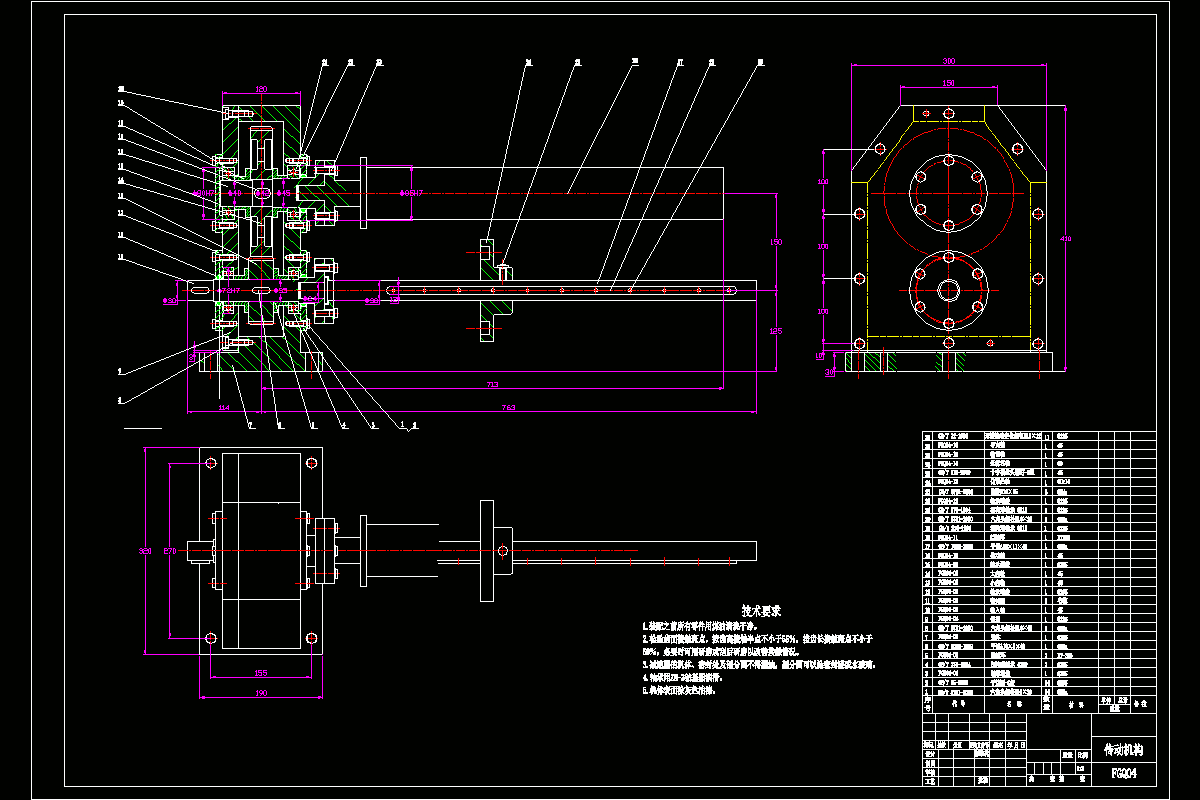Click the "180" width dimension text
Viewport: 1200px width, 800px height.
263,89
